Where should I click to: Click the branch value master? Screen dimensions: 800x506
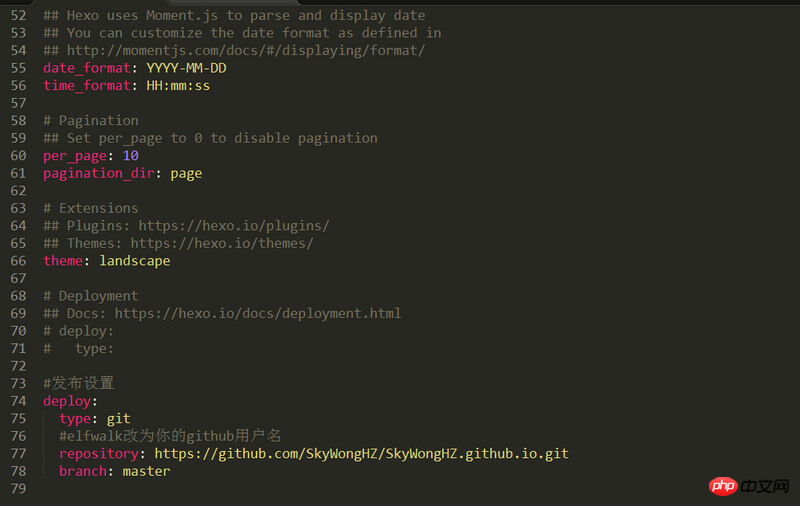click(146, 471)
